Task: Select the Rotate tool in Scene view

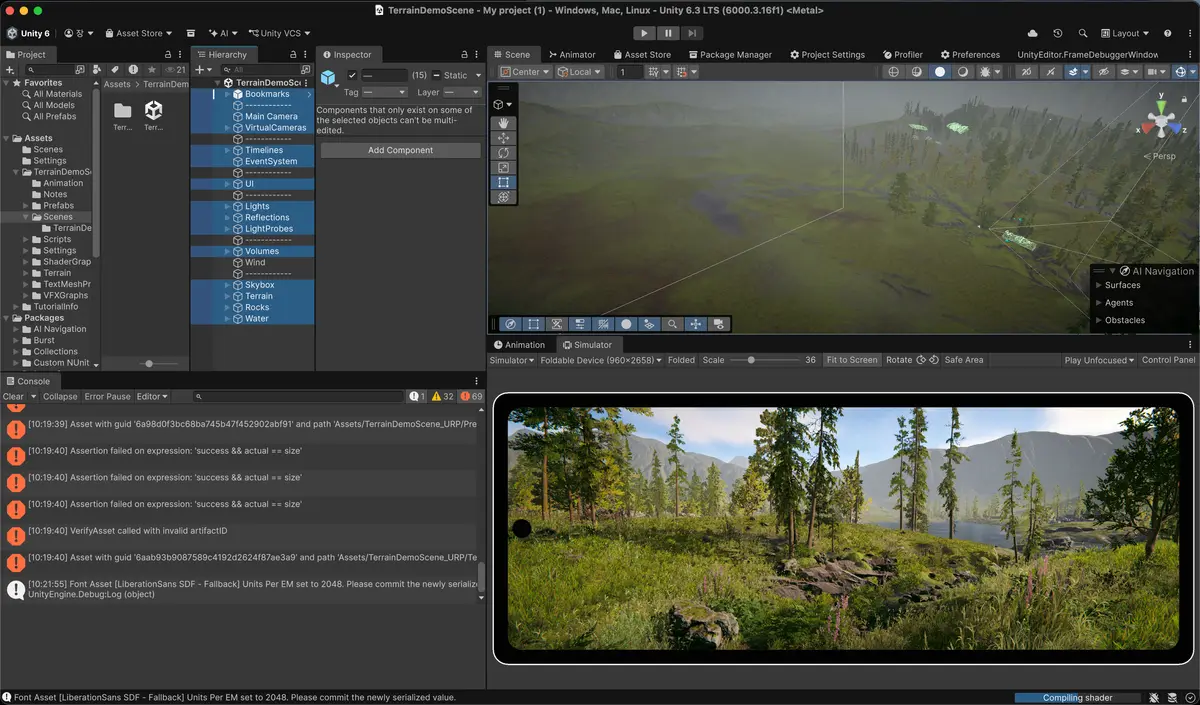Action: point(503,153)
